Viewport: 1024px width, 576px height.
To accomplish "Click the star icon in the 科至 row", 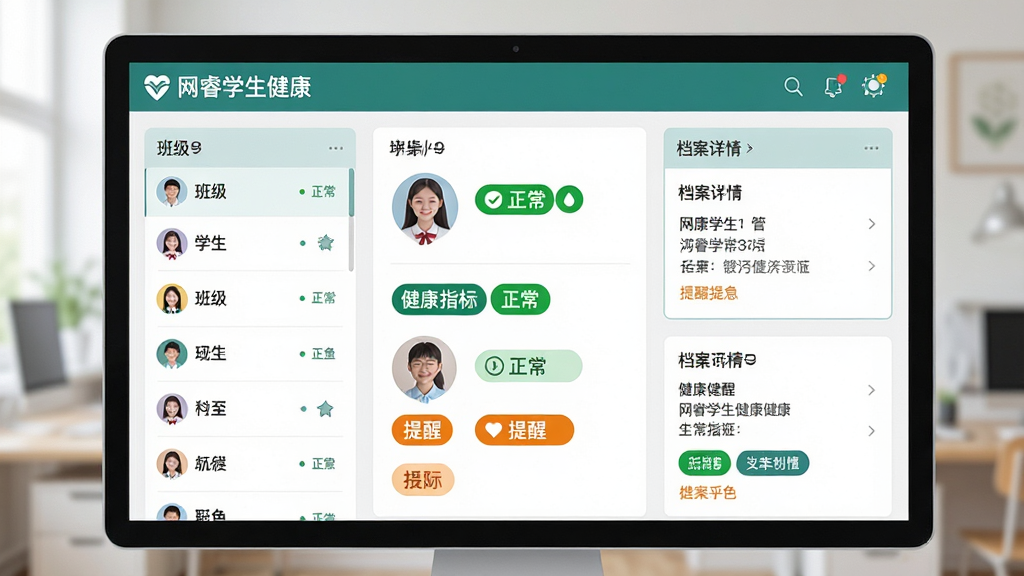I will click(325, 409).
